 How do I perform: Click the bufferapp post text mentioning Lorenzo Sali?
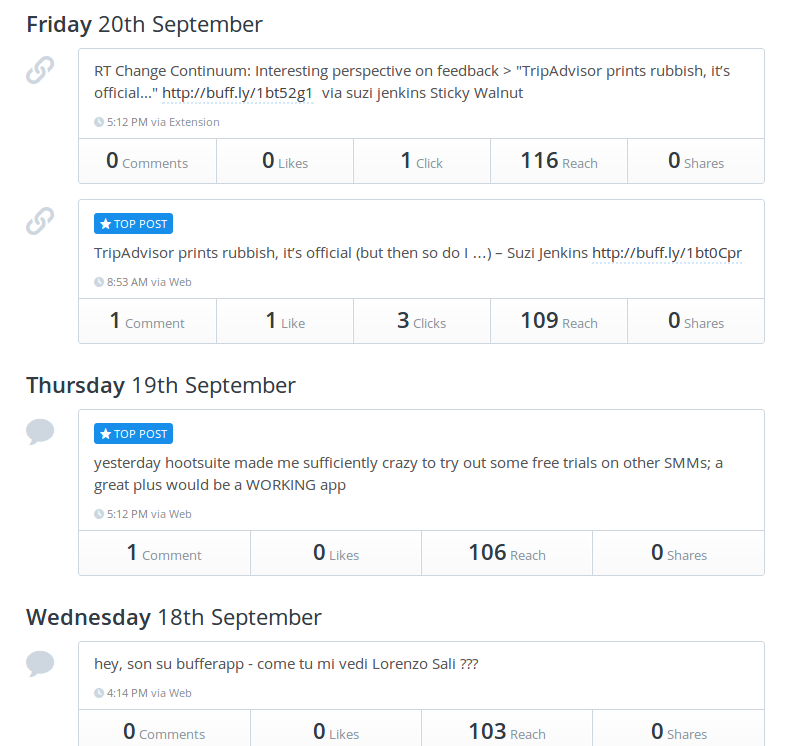coord(286,664)
